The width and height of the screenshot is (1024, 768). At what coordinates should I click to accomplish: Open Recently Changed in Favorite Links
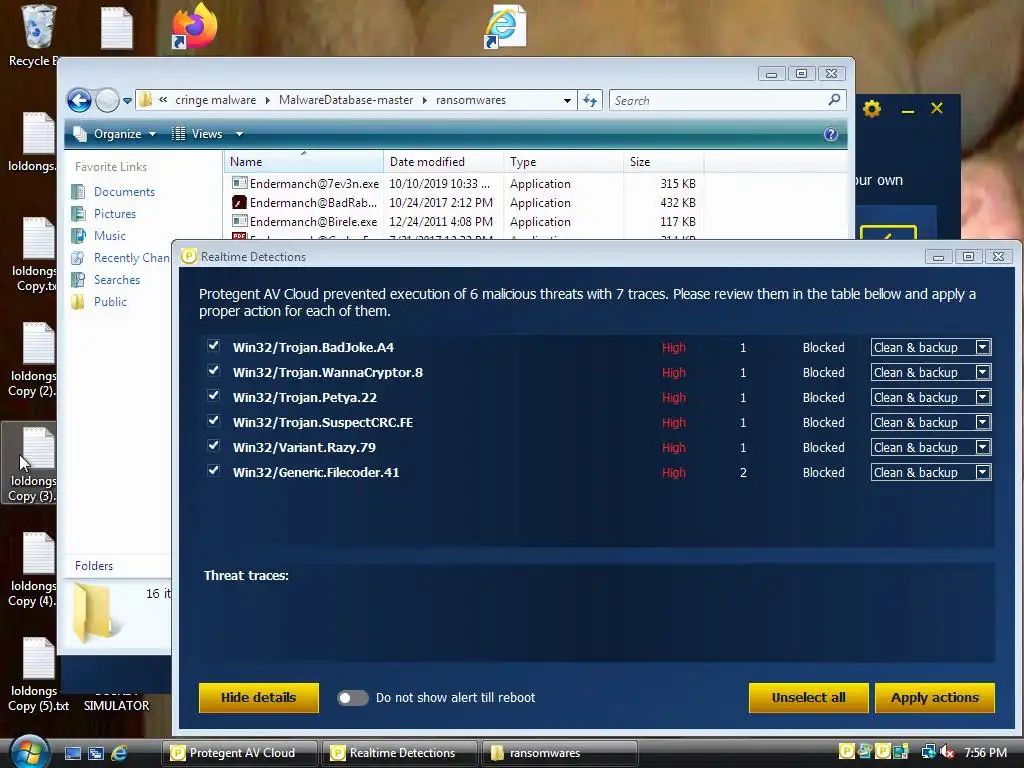(121, 258)
